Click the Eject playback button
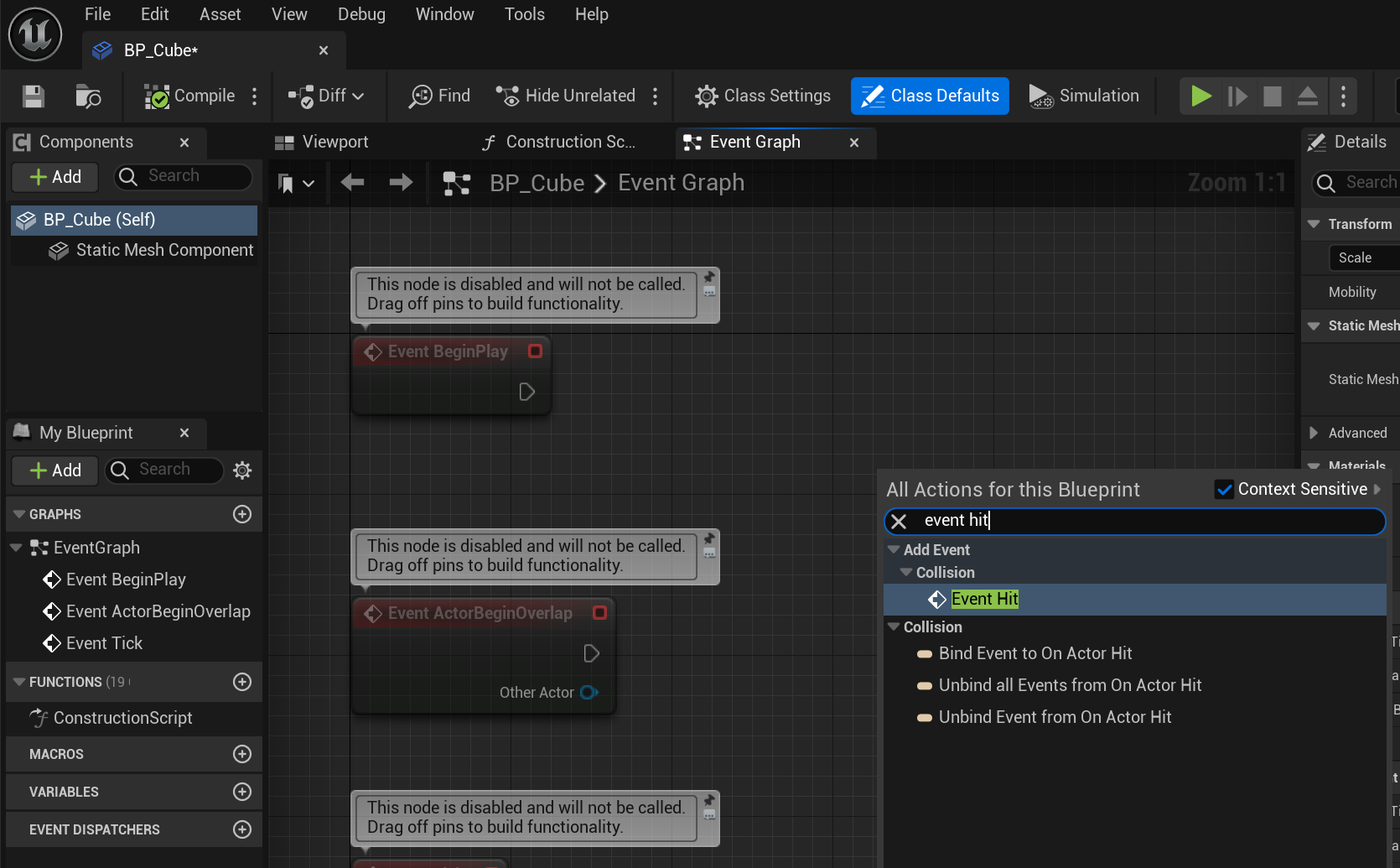Image resolution: width=1400 pixels, height=868 pixels. (x=1308, y=96)
